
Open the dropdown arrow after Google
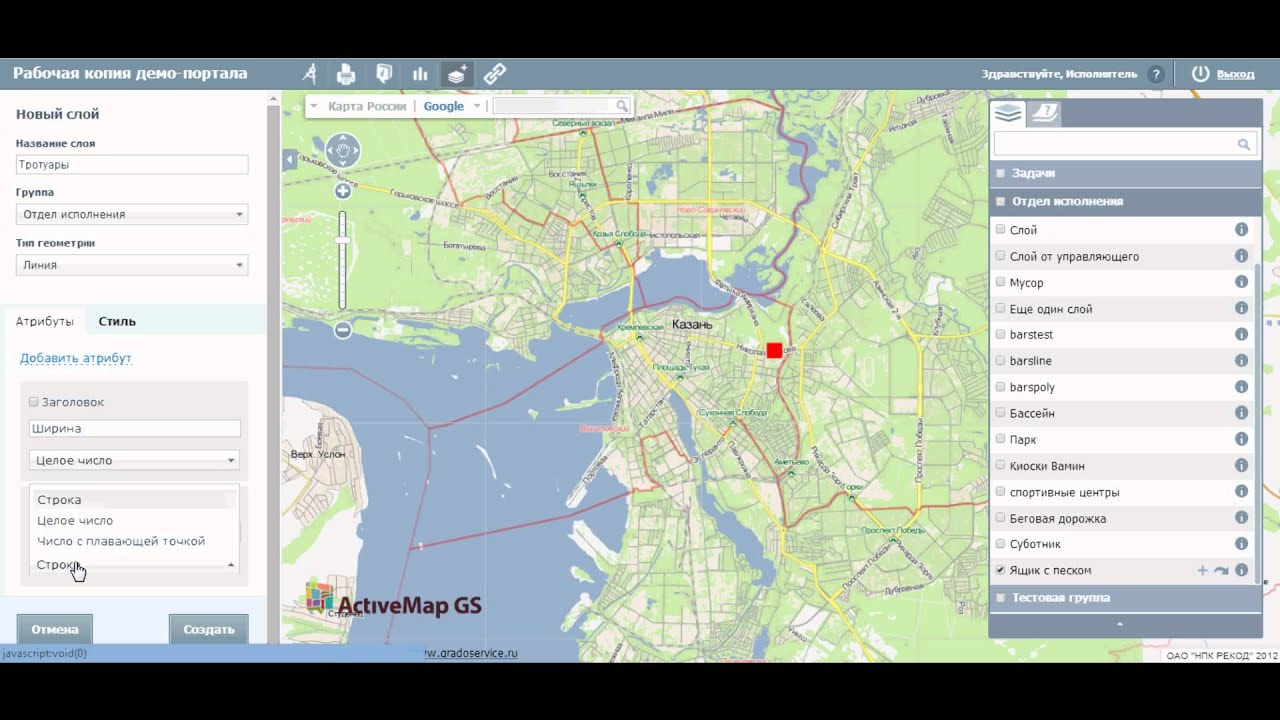[x=476, y=106]
